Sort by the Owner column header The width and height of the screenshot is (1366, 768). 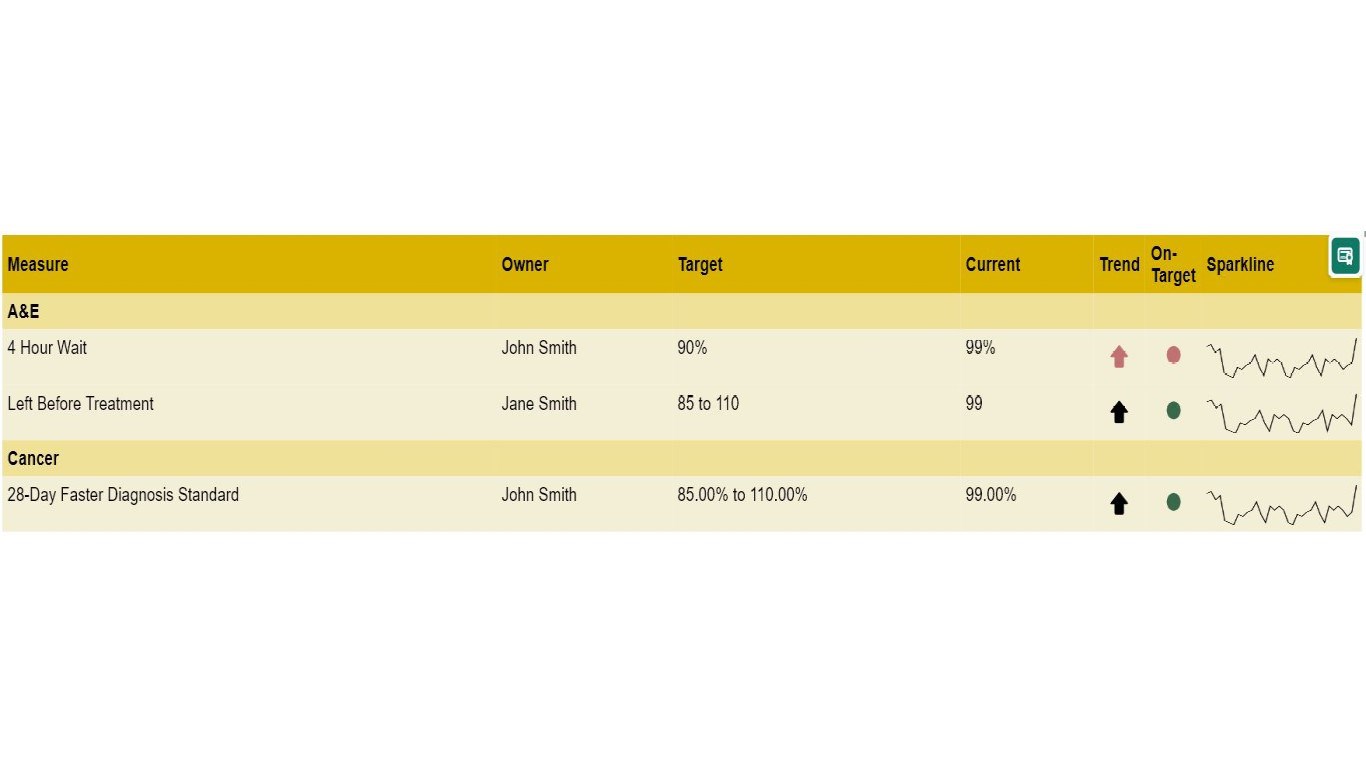525,264
